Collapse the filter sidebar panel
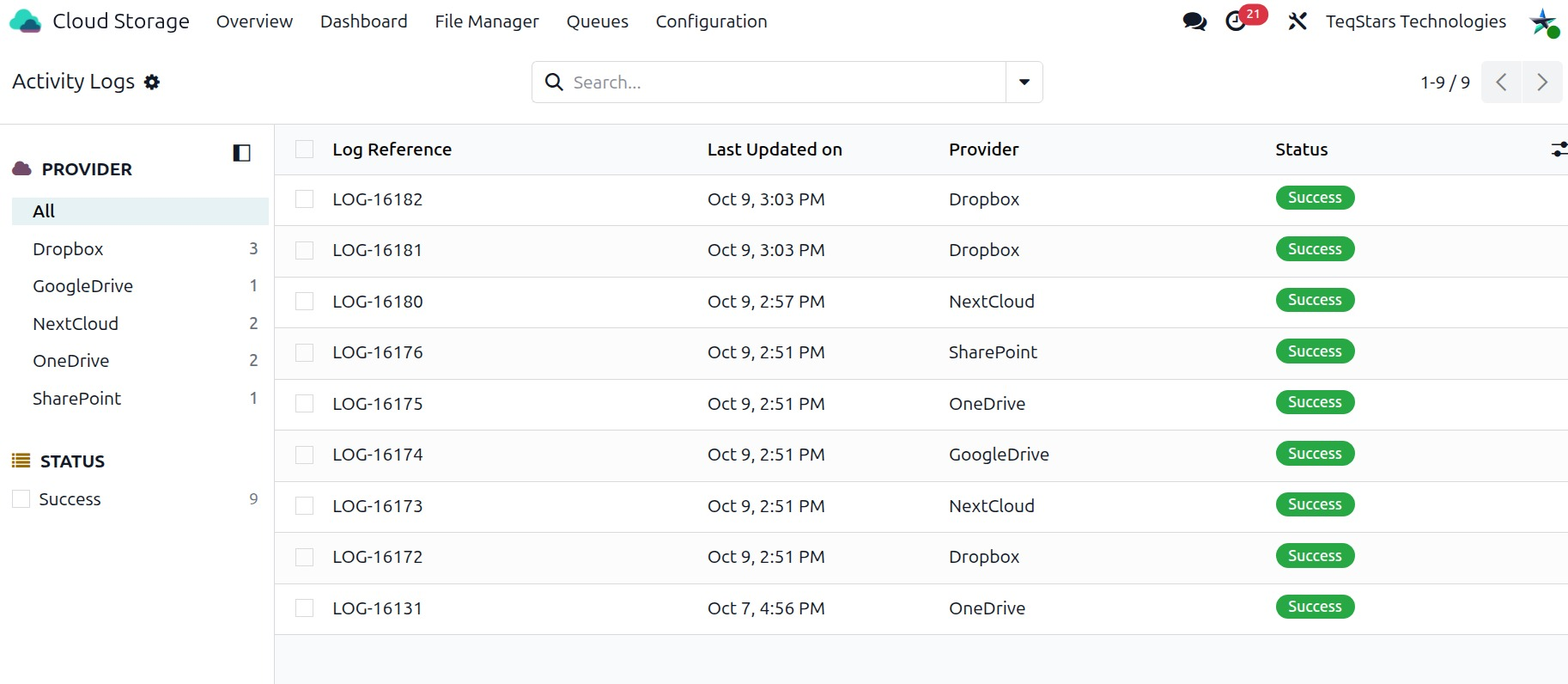This screenshot has width=1568, height=684. tap(241, 153)
